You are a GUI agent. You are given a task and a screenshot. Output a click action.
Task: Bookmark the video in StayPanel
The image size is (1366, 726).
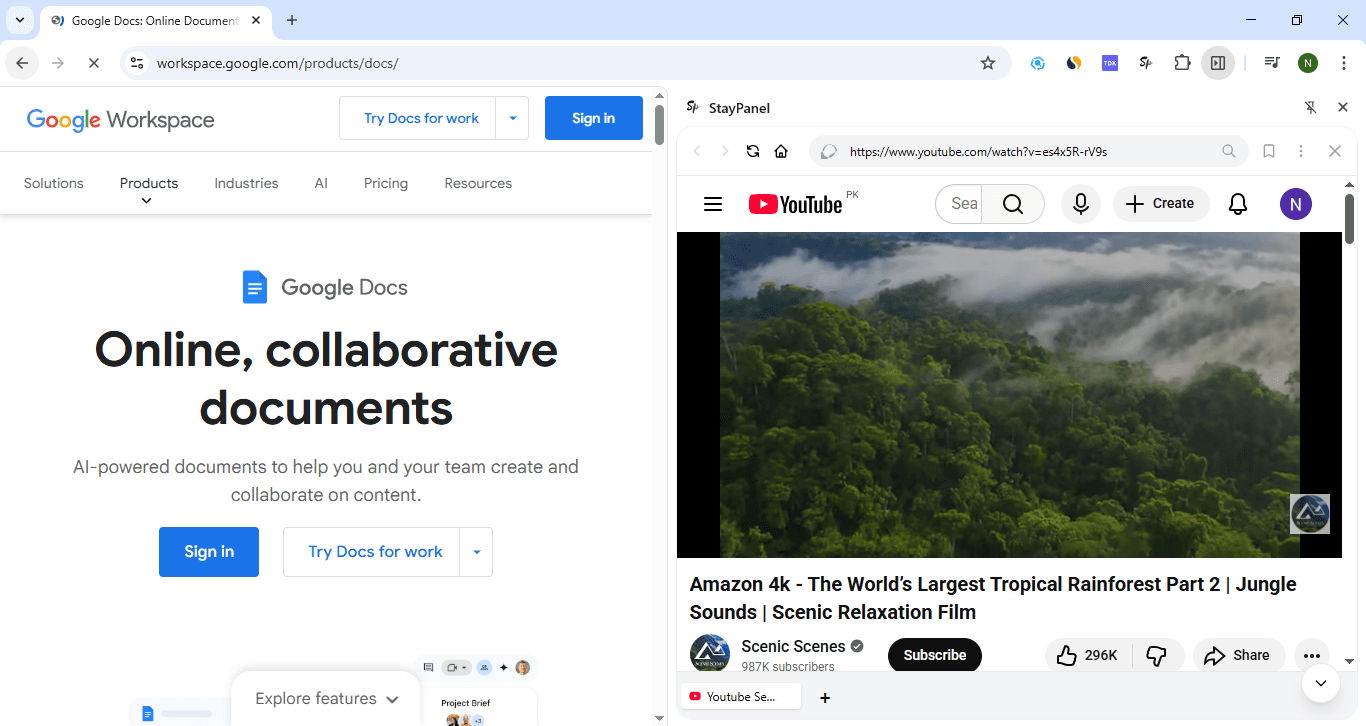1269,151
